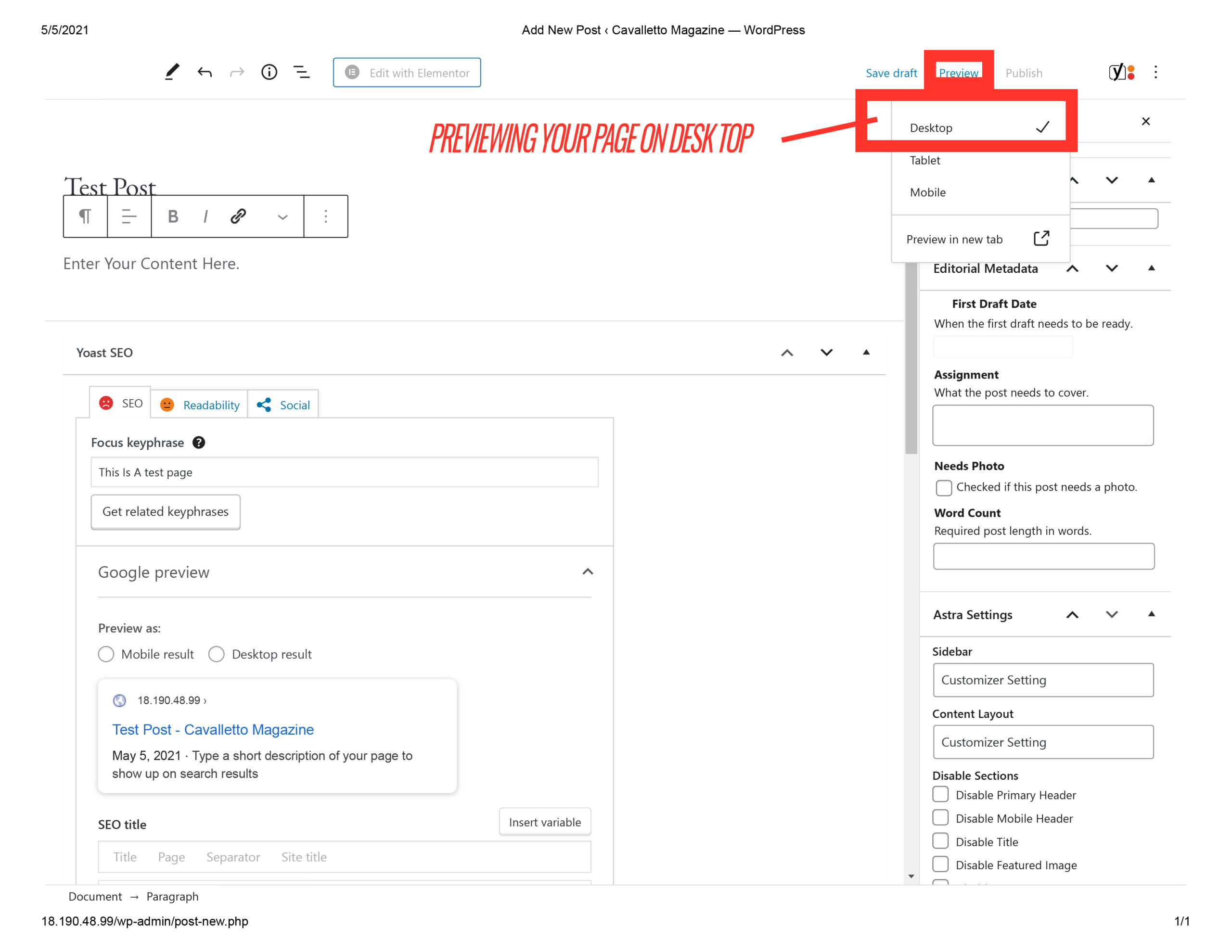Click the globe favicon in Google preview

[119, 700]
